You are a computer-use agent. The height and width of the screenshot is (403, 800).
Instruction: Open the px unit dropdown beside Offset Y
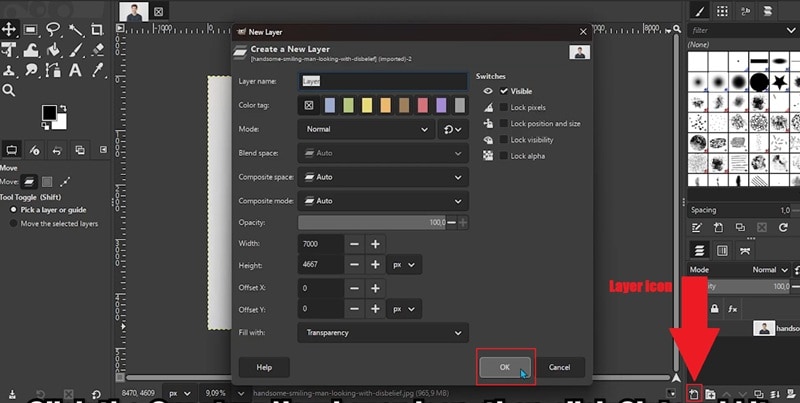(x=404, y=309)
